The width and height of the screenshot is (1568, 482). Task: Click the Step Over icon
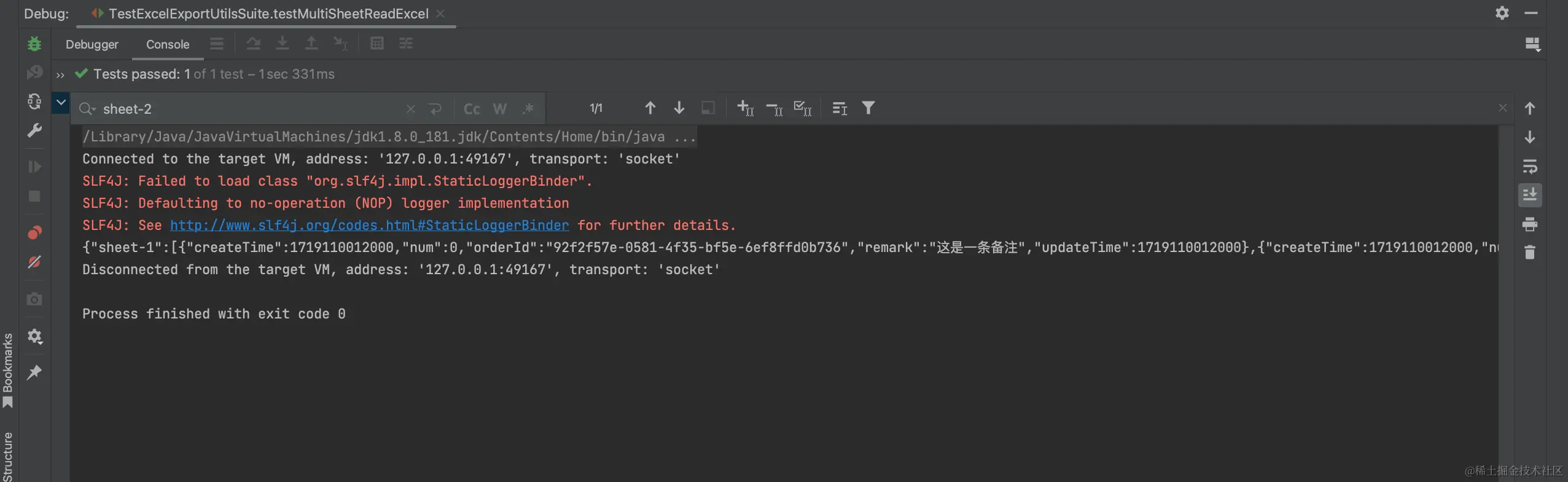[x=253, y=44]
